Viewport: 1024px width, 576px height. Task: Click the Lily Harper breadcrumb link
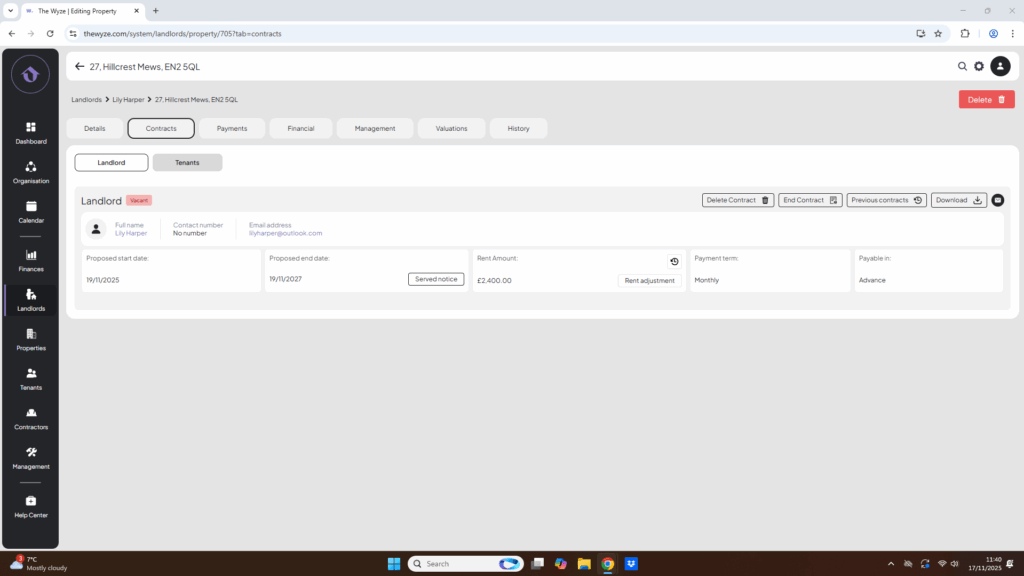128,100
